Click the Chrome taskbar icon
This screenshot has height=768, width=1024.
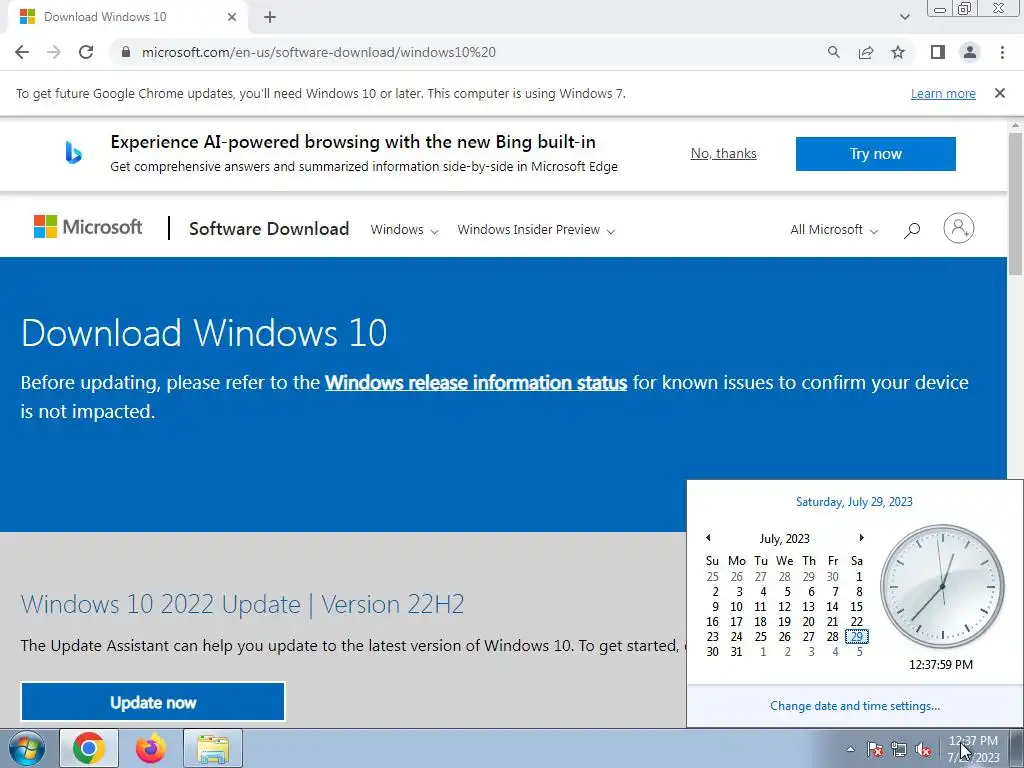[89, 748]
